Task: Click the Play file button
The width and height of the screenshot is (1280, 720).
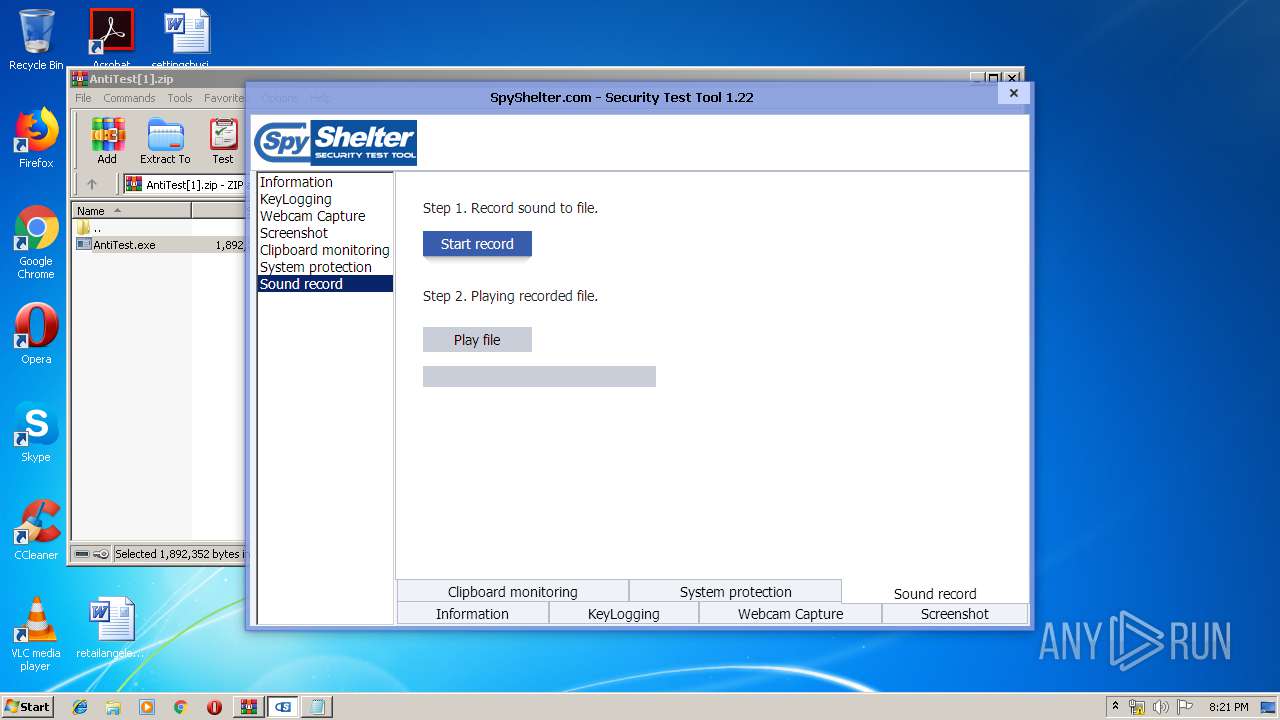Action: 477,340
